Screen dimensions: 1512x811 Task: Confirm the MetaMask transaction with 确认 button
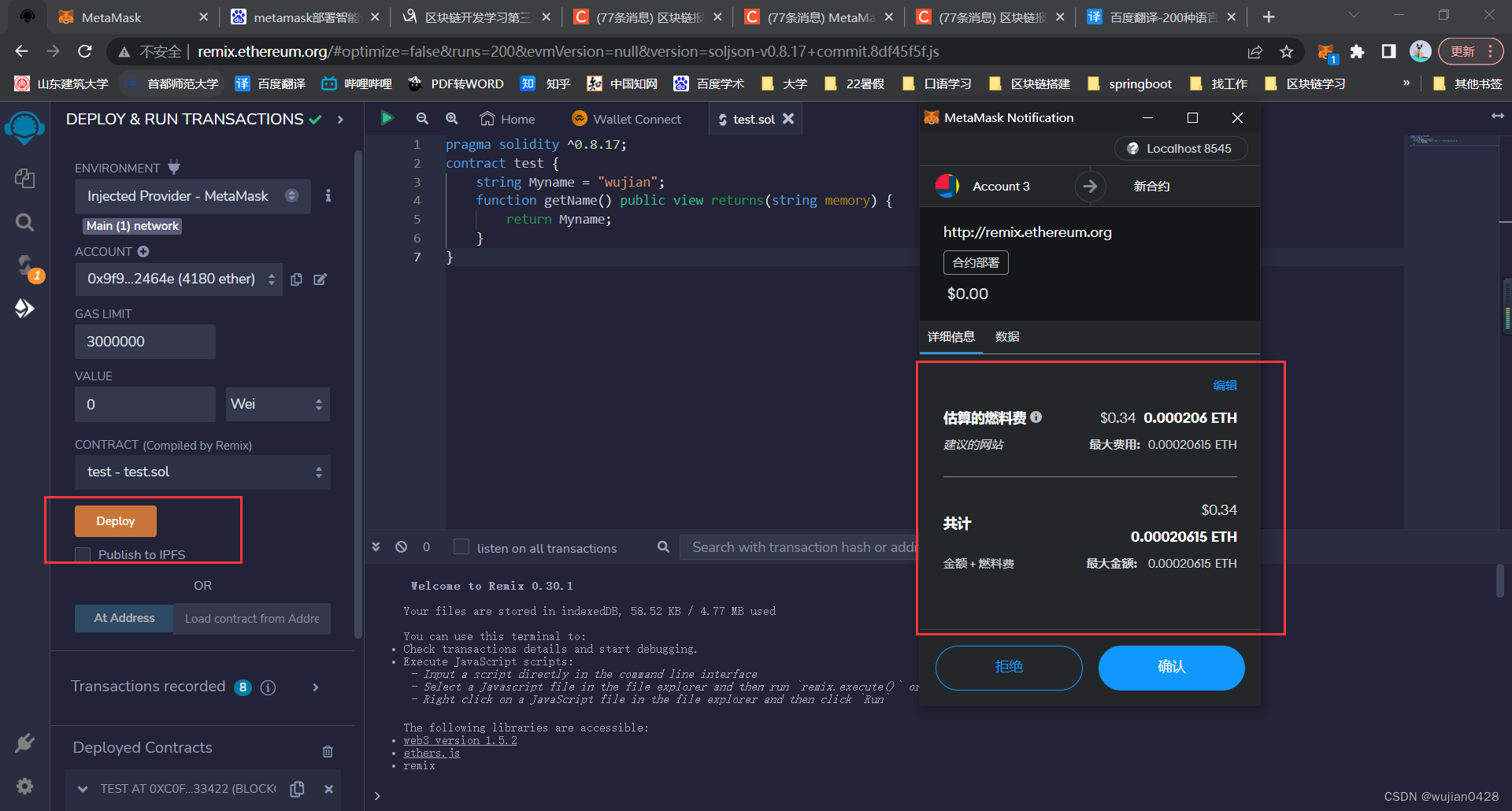1171,667
